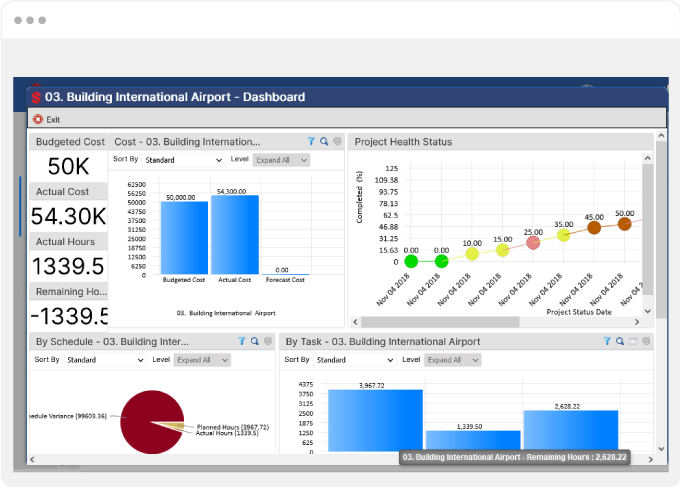The image size is (680, 487).
Task: Click the -1339.5 remaining hours value
Action: coord(69,316)
